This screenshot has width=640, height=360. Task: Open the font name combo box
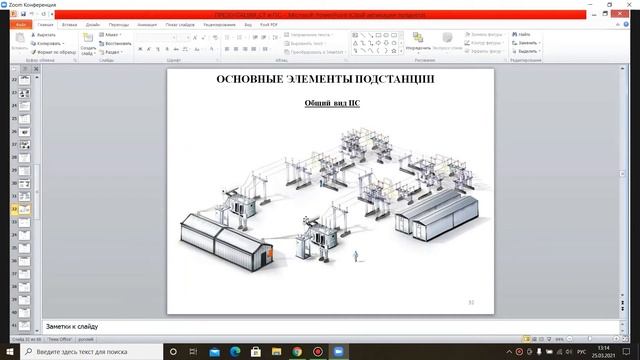[156, 38]
